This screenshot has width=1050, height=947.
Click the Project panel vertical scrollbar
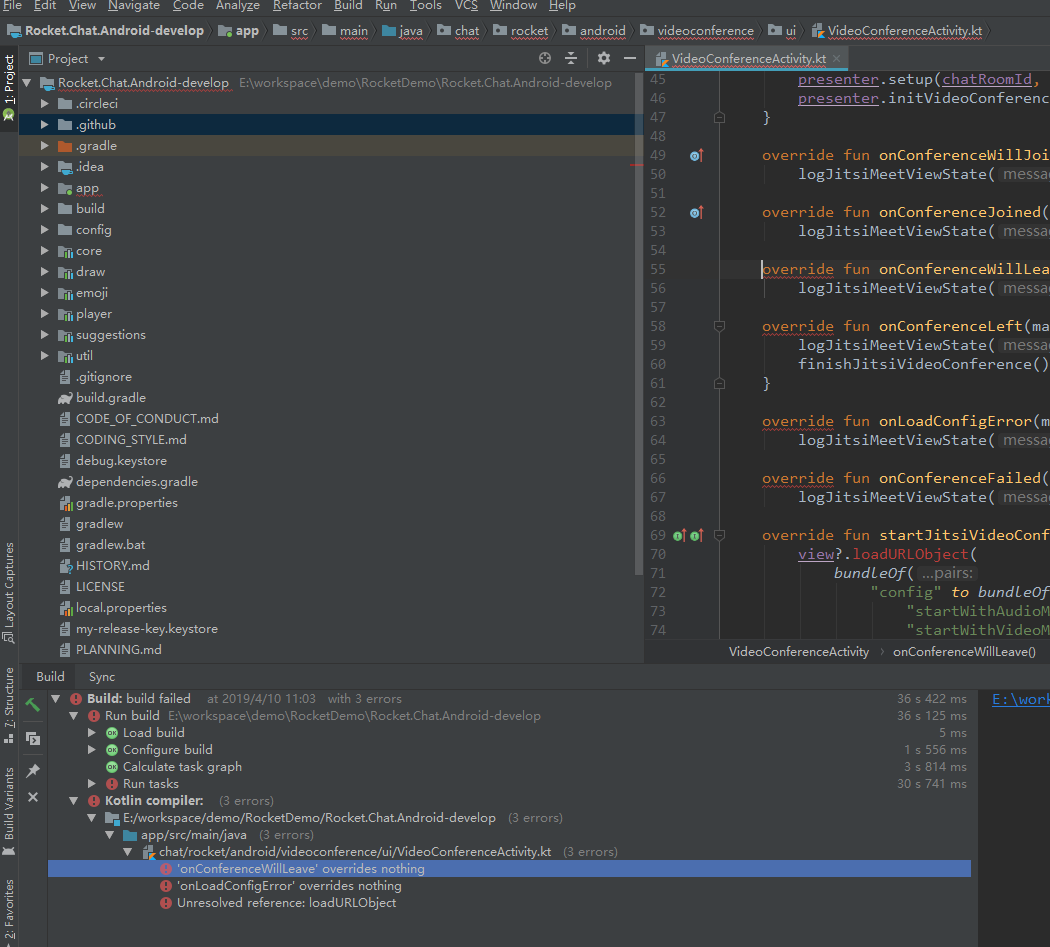point(638,323)
